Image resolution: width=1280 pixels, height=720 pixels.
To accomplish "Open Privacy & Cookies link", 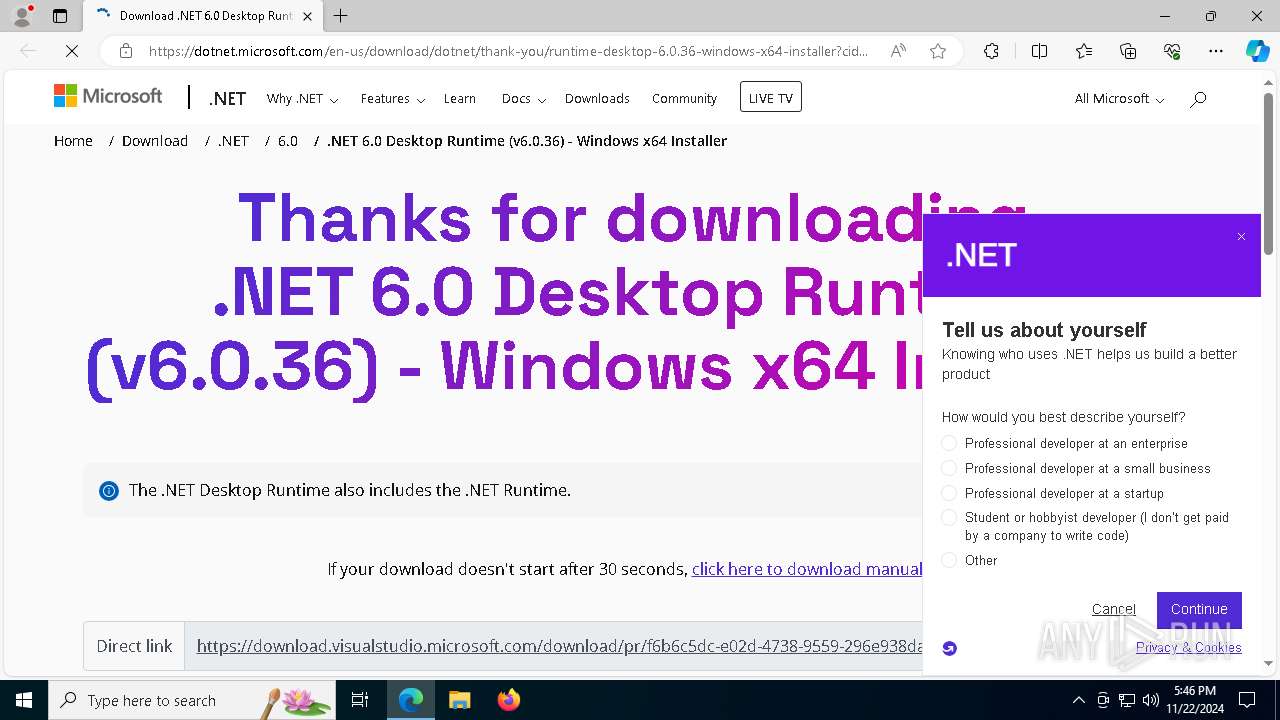I will tap(1189, 648).
